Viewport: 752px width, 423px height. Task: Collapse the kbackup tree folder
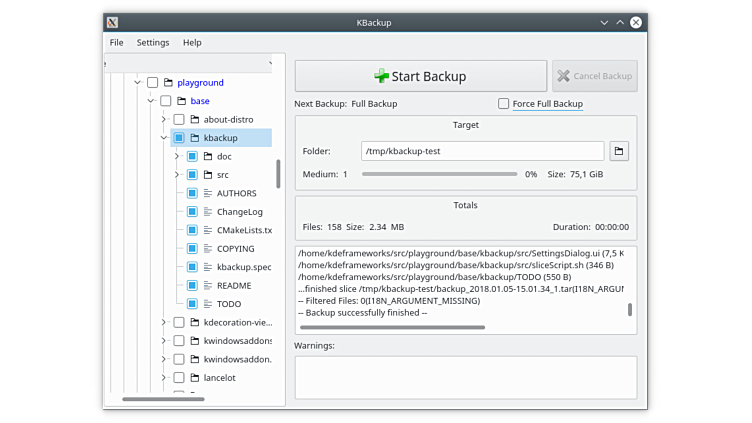163,138
